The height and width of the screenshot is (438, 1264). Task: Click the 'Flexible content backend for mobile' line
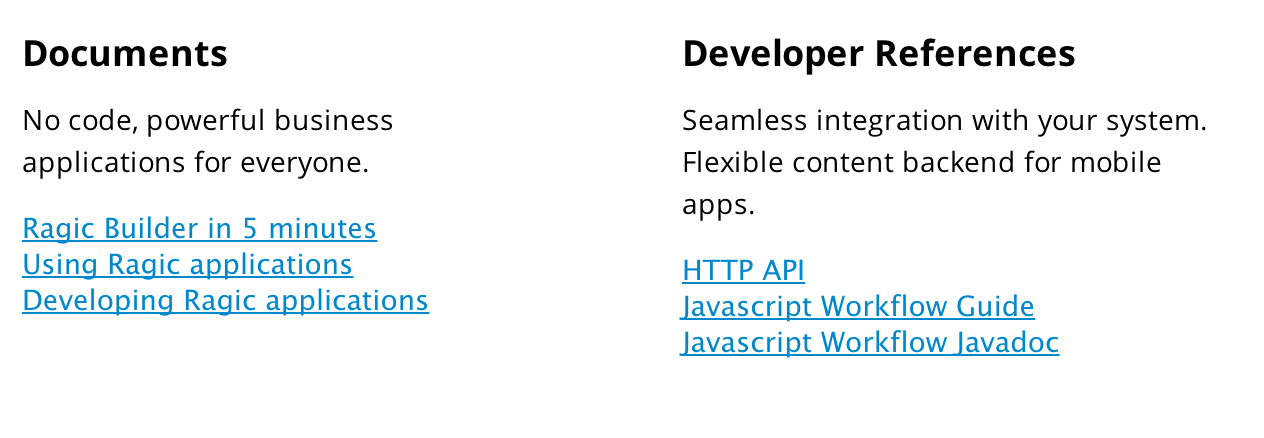pyautogui.click(x=922, y=163)
